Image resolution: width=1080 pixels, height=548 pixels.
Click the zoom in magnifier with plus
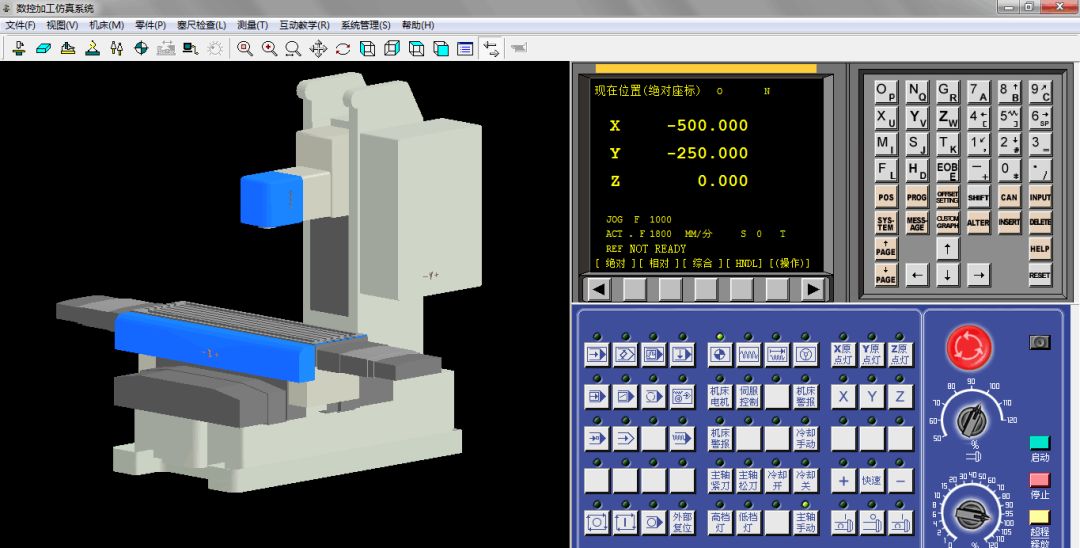click(269, 48)
